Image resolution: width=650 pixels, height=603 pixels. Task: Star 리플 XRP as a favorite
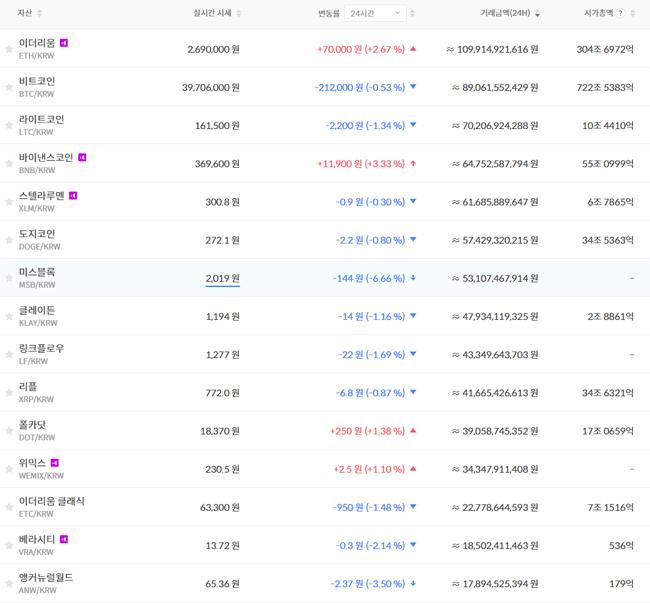click(x=9, y=392)
